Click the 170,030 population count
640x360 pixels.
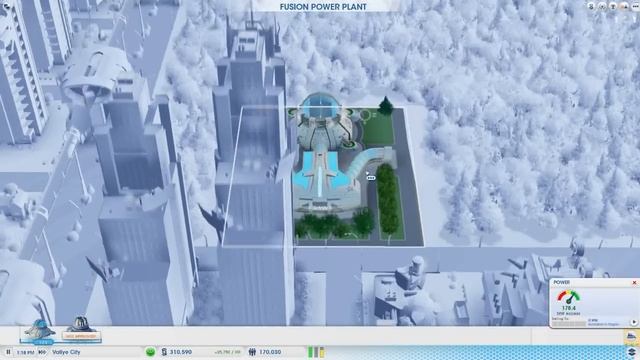click(270, 352)
